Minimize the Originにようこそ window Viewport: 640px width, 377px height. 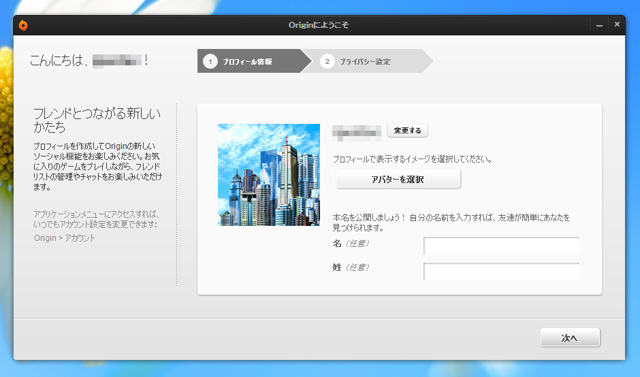click(x=599, y=25)
